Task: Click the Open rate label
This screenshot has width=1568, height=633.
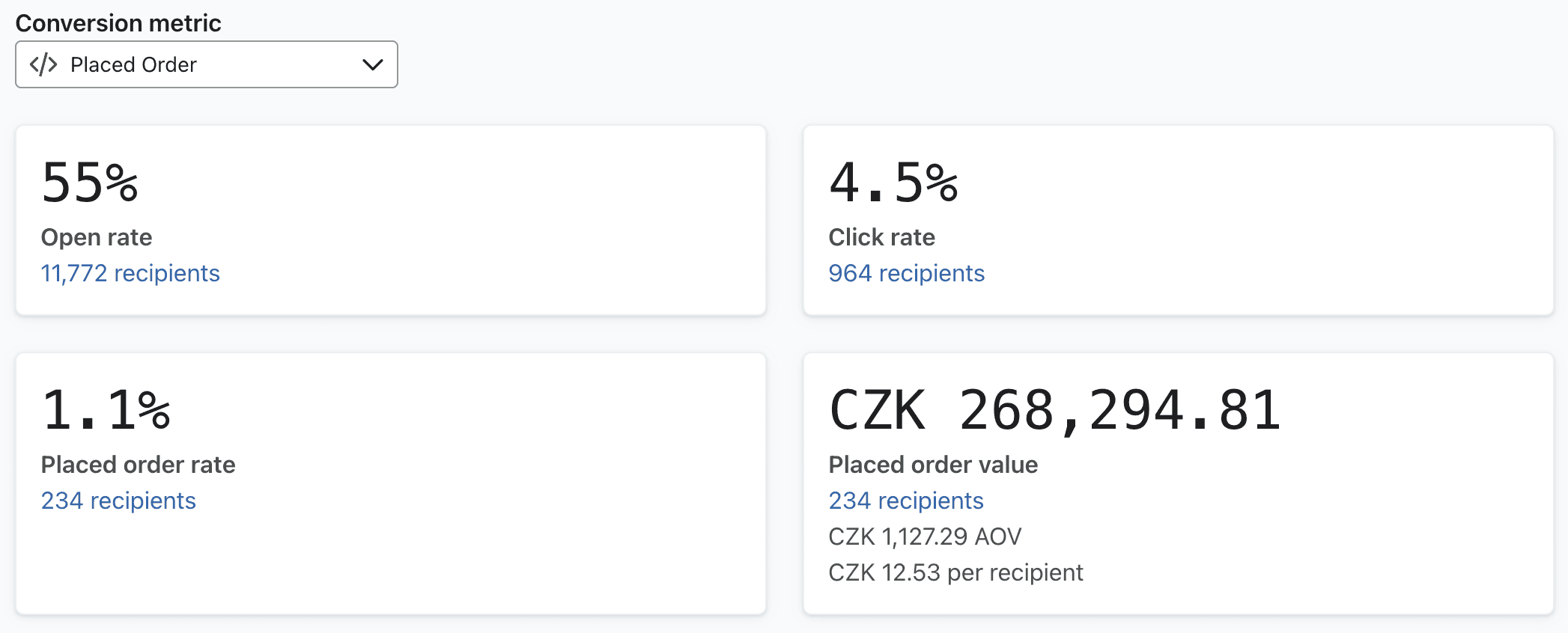Action: [97, 237]
